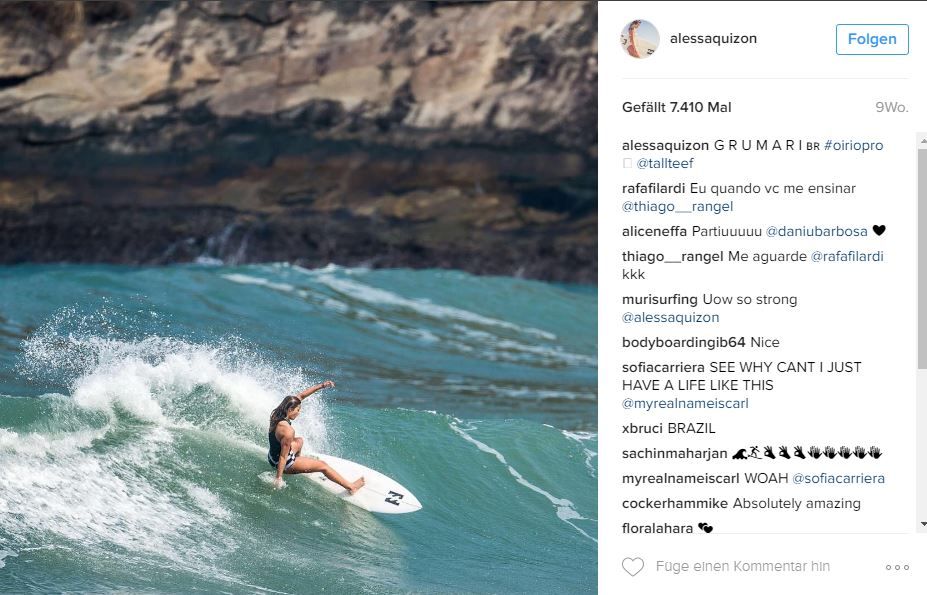927x595 pixels.
Task: View the Gefällt 7.410 Mal likes count
Action: [676, 108]
